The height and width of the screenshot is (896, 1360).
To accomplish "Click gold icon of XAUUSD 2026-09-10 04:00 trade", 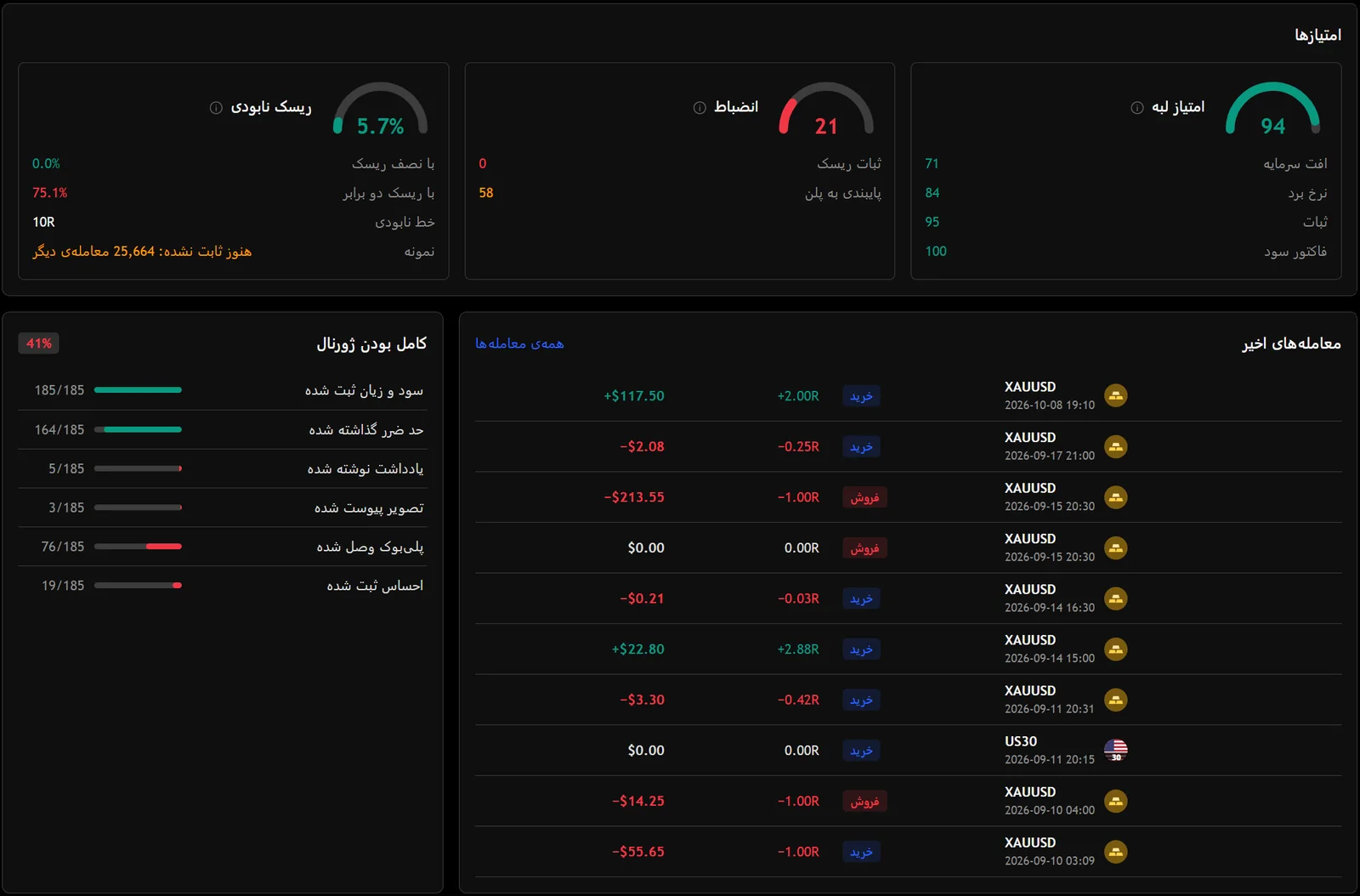I will [x=1115, y=801].
